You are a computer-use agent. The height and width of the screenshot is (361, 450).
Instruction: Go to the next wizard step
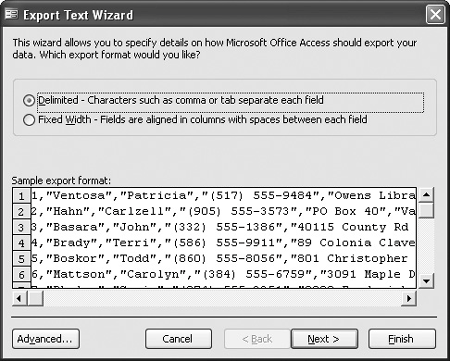tap(324, 339)
